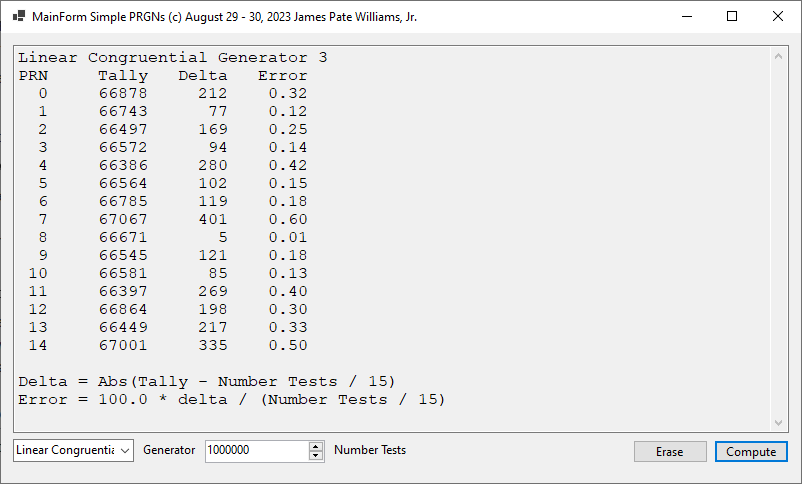Click into the 1000000 number tests field
802x484 pixels.
(255, 451)
